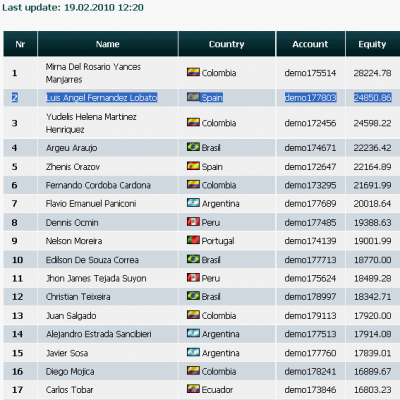Viewport: 400px width, 400px height.
Task: Click account demo172647
Action: pos(310,167)
